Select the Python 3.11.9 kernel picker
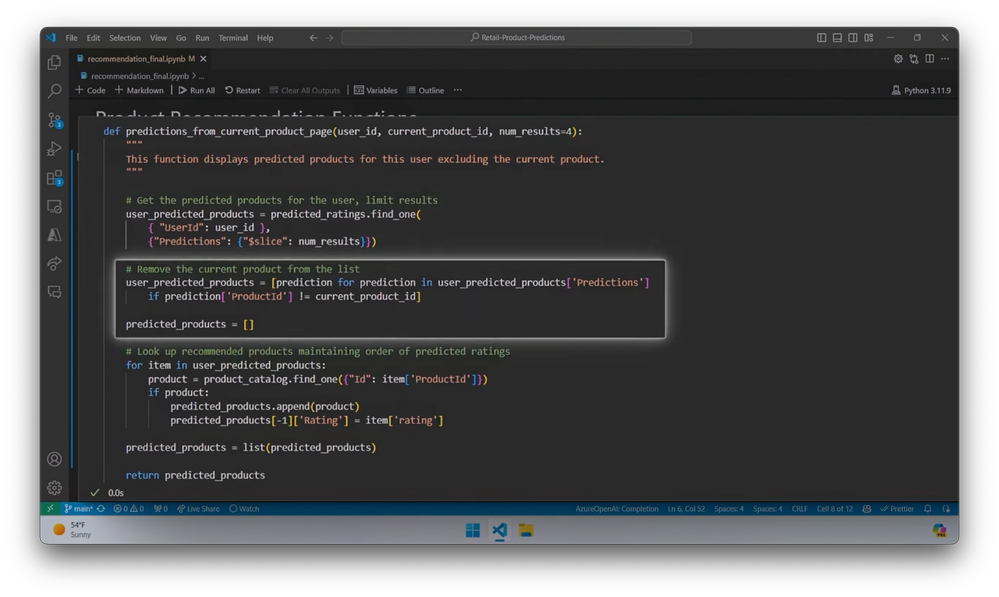 921,90
